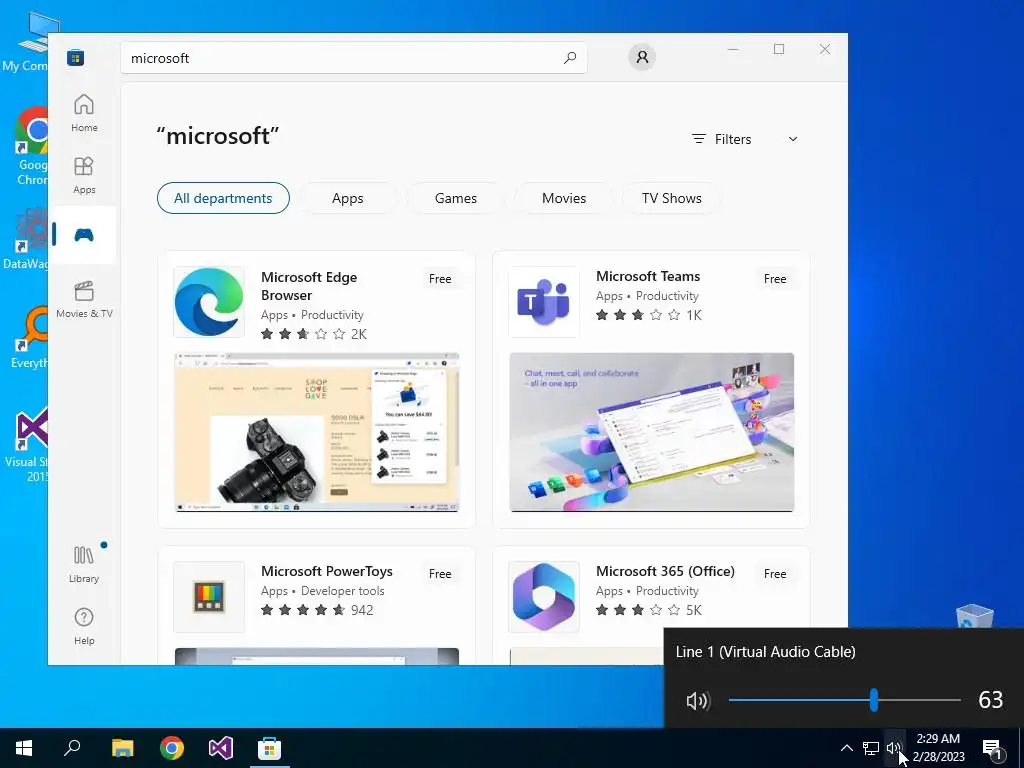Image resolution: width=1024 pixels, height=768 pixels.
Task: Click the Microsoft 365 (Office) title text
Action: [x=665, y=571]
